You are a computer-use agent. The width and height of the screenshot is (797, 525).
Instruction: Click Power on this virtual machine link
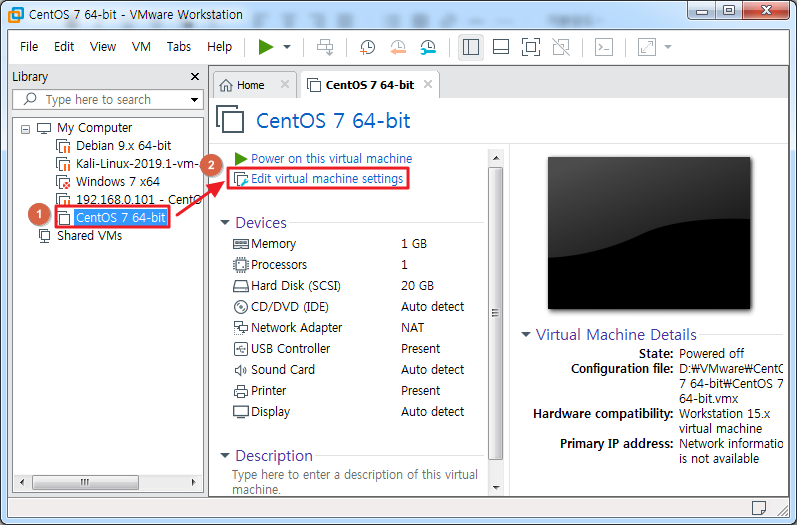pyautogui.click(x=331, y=159)
